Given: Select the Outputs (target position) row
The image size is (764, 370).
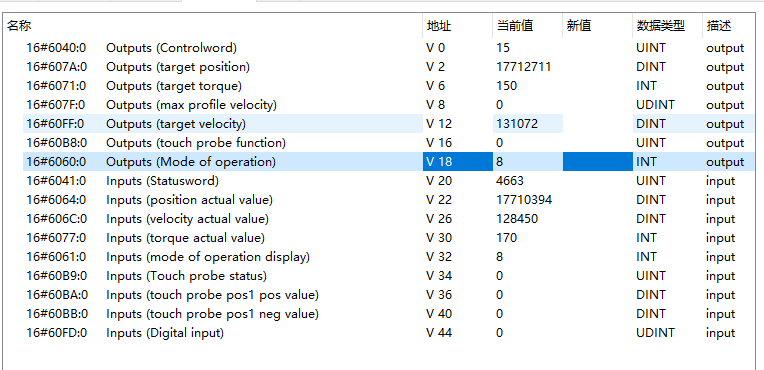Looking at the screenshot, I should click(389, 67).
